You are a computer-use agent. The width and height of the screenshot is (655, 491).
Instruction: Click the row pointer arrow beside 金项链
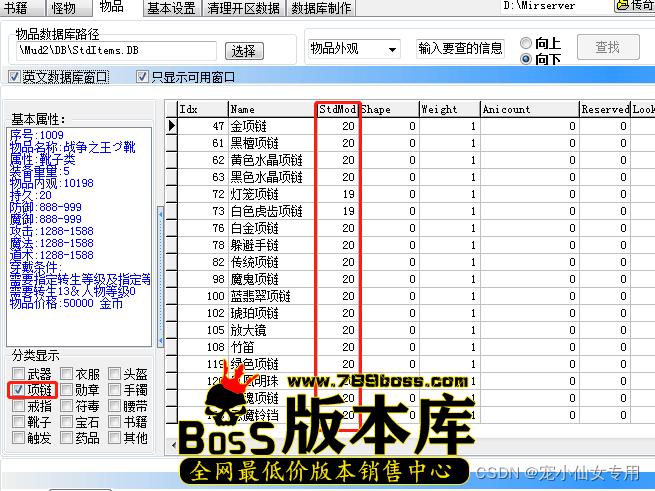[x=171, y=126]
